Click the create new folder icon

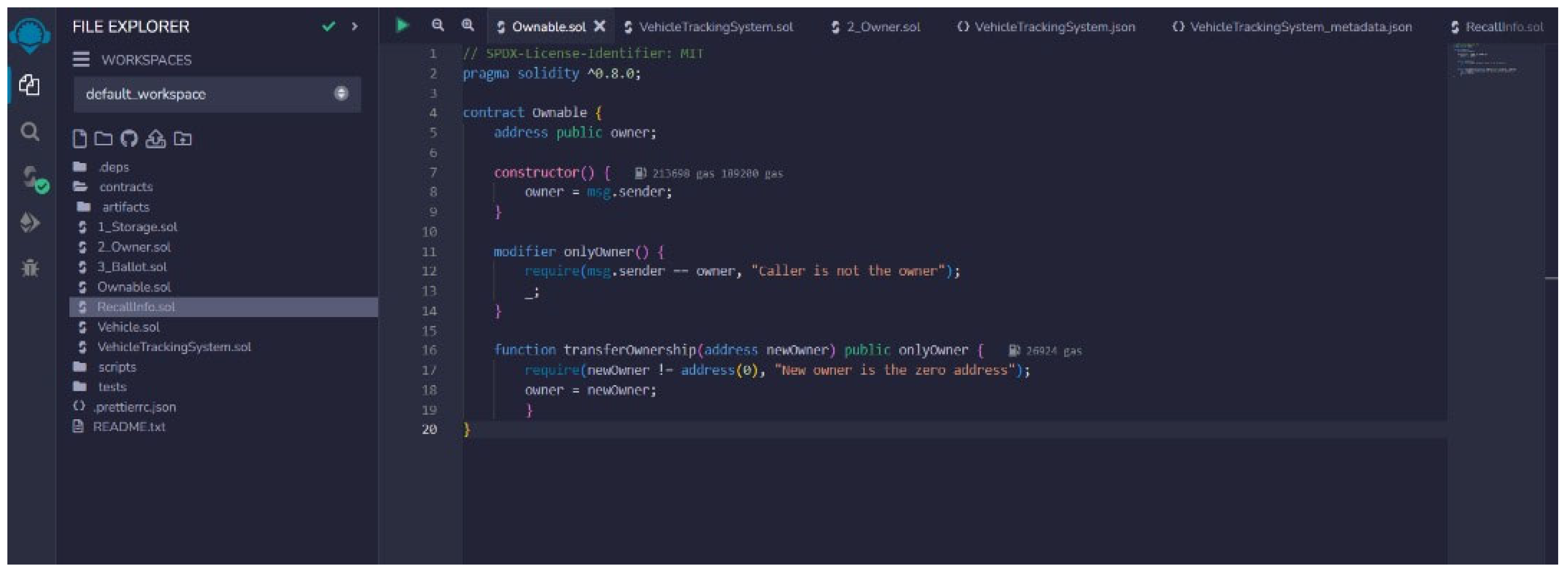tap(104, 139)
